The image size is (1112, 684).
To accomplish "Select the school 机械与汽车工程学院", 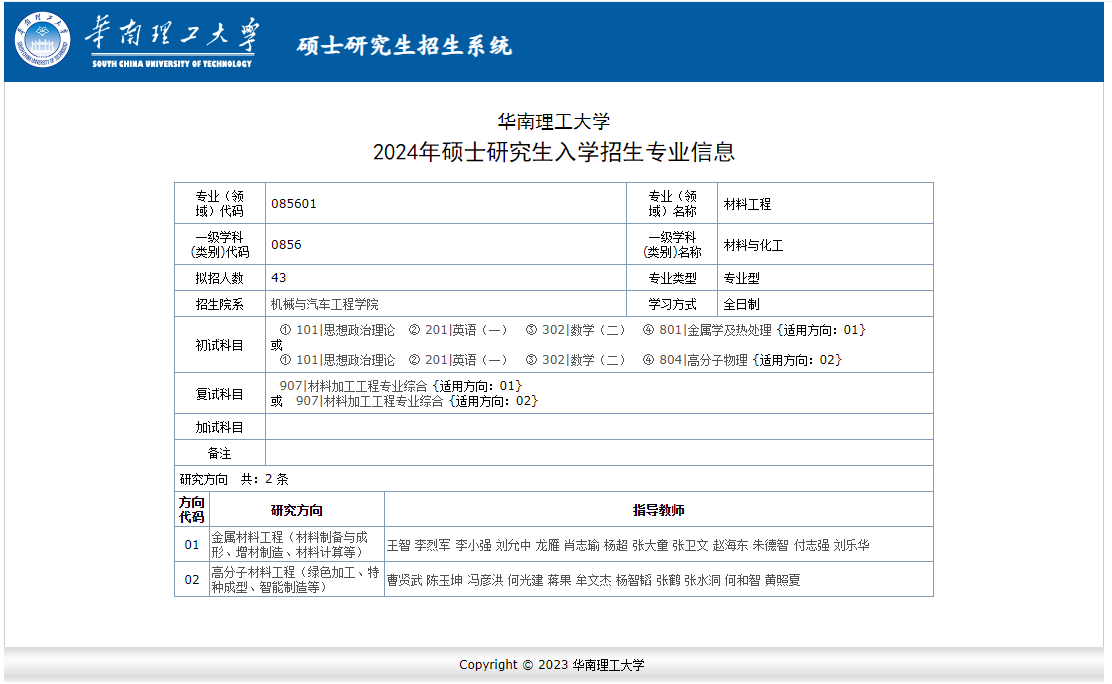I will (x=325, y=304).
